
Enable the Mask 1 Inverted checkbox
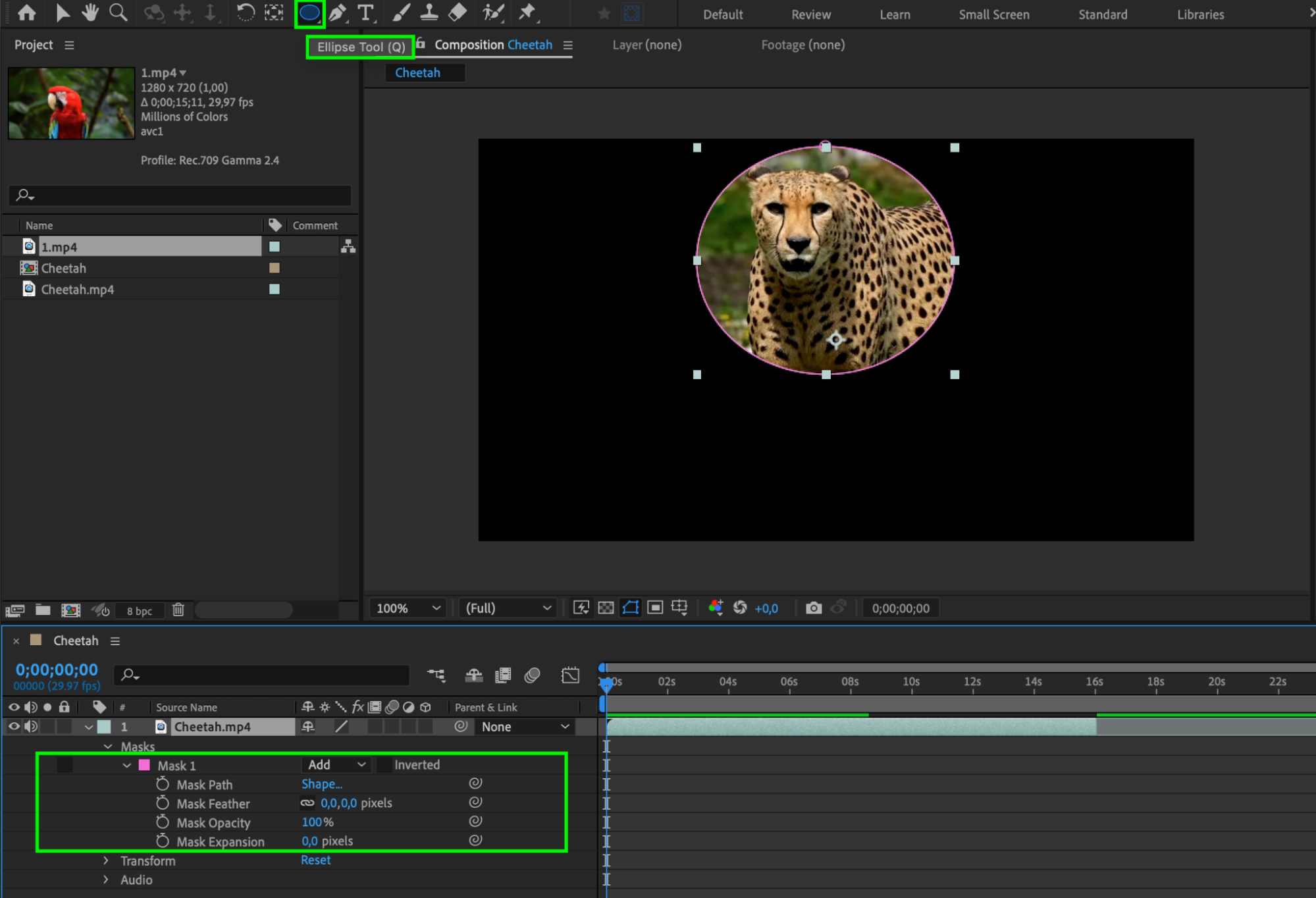(384, 765)
